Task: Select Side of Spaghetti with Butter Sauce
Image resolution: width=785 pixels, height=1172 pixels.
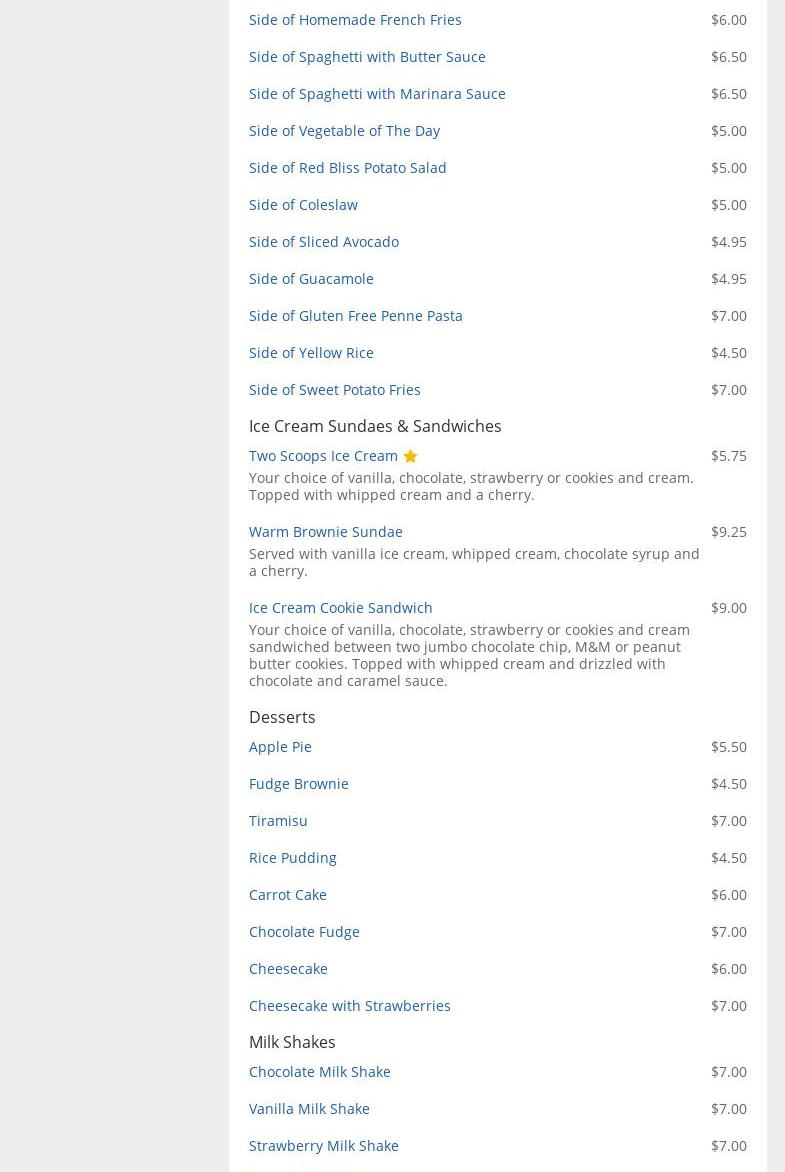Action: 367,57
